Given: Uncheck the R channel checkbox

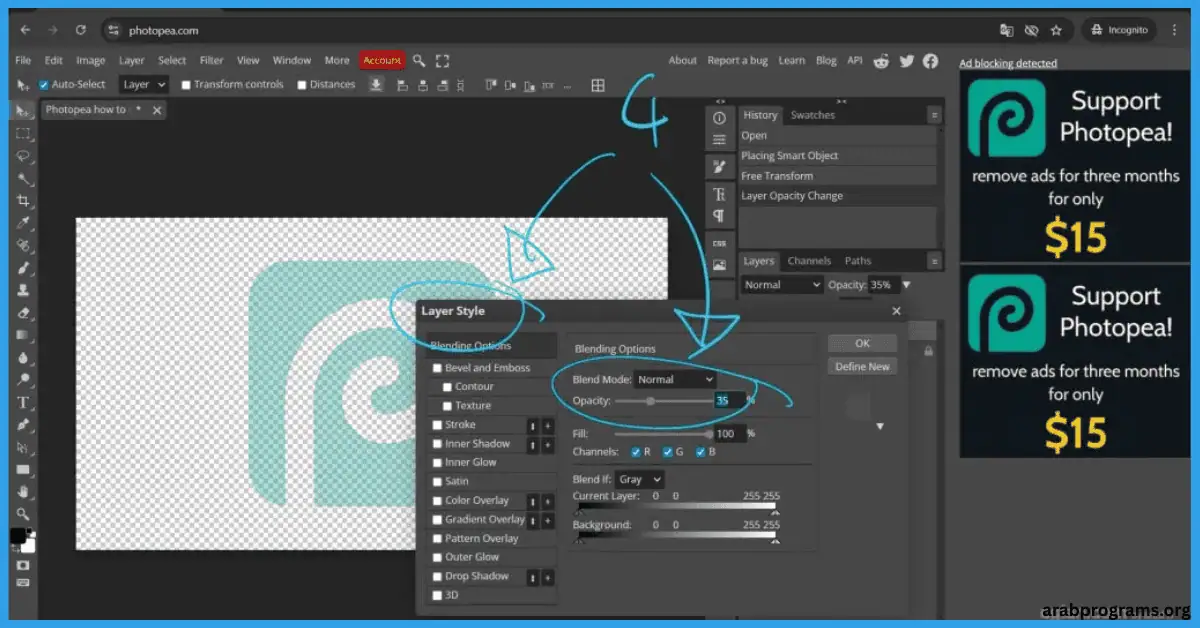Looking at the screenshot, I should (x=636, y=452).
